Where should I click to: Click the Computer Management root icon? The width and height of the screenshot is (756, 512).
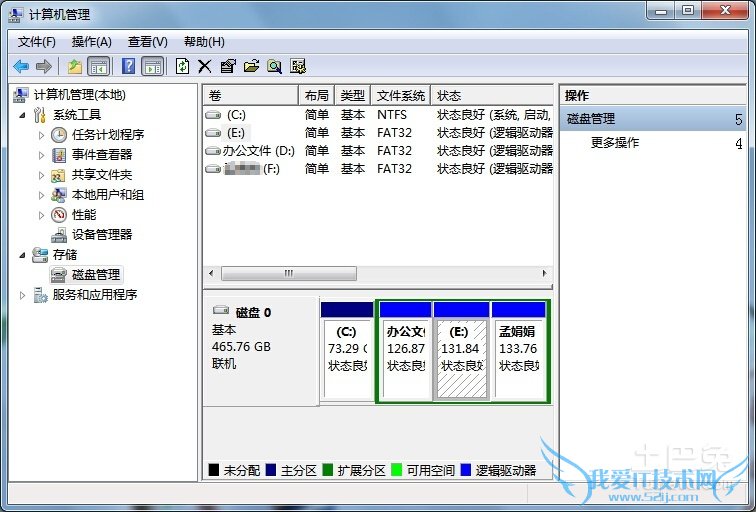[x=20, y=95]
